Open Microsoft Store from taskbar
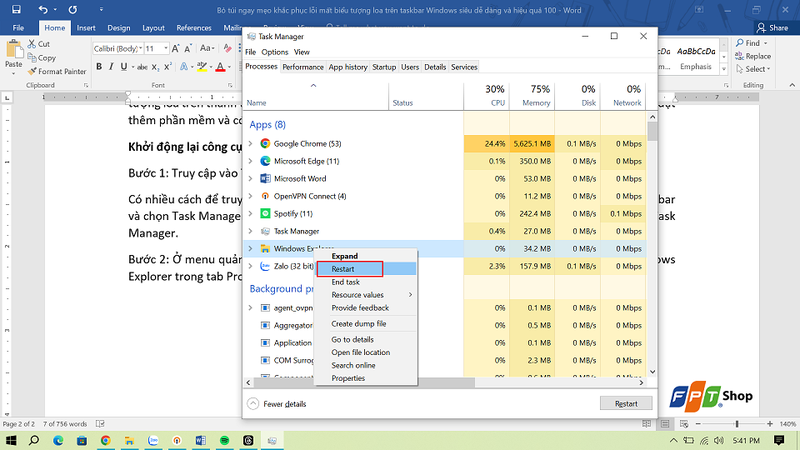800x450 pixels. (82, 440)
